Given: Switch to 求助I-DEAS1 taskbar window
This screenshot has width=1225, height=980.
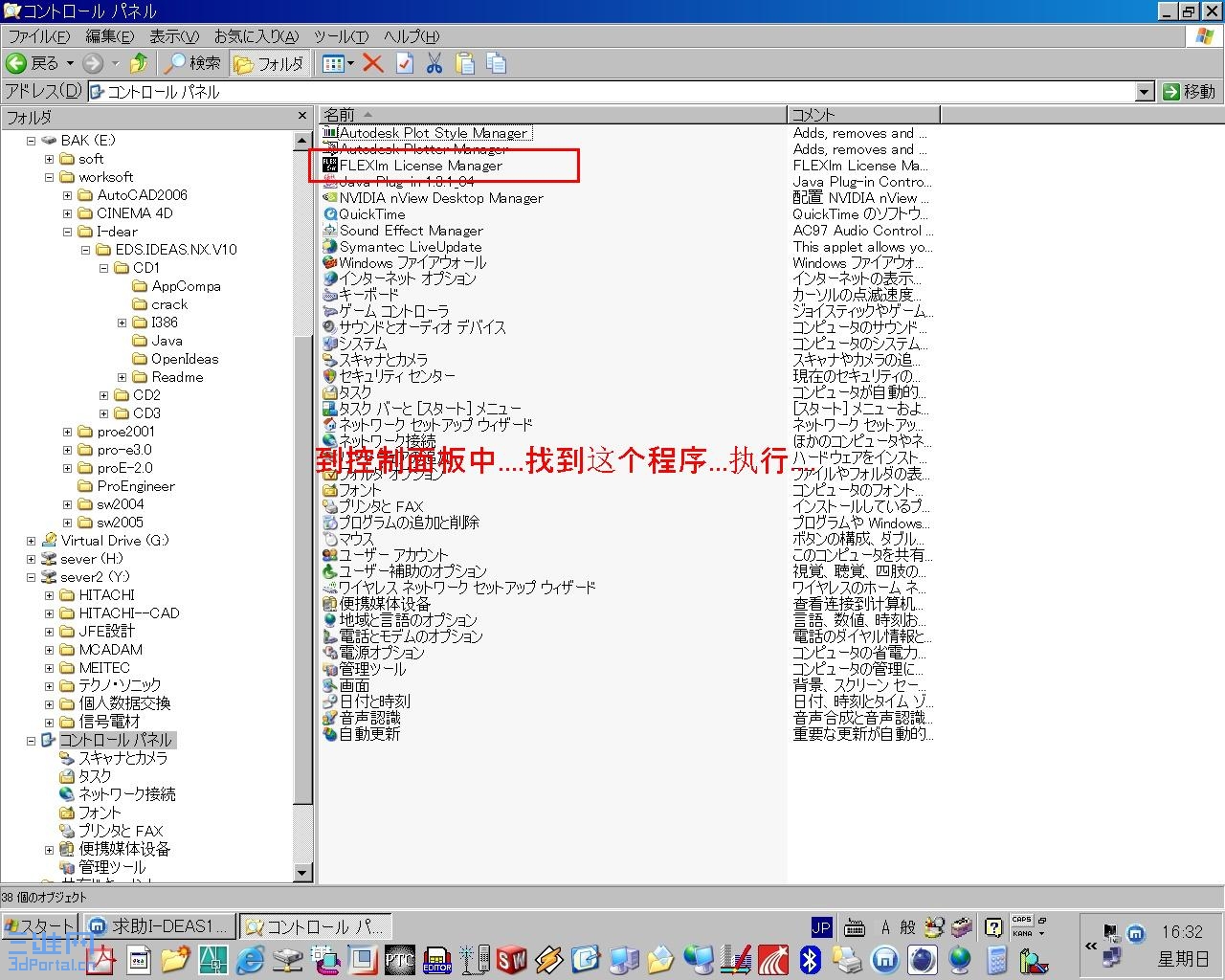Looking at the screenshot, I should point(159,926).
